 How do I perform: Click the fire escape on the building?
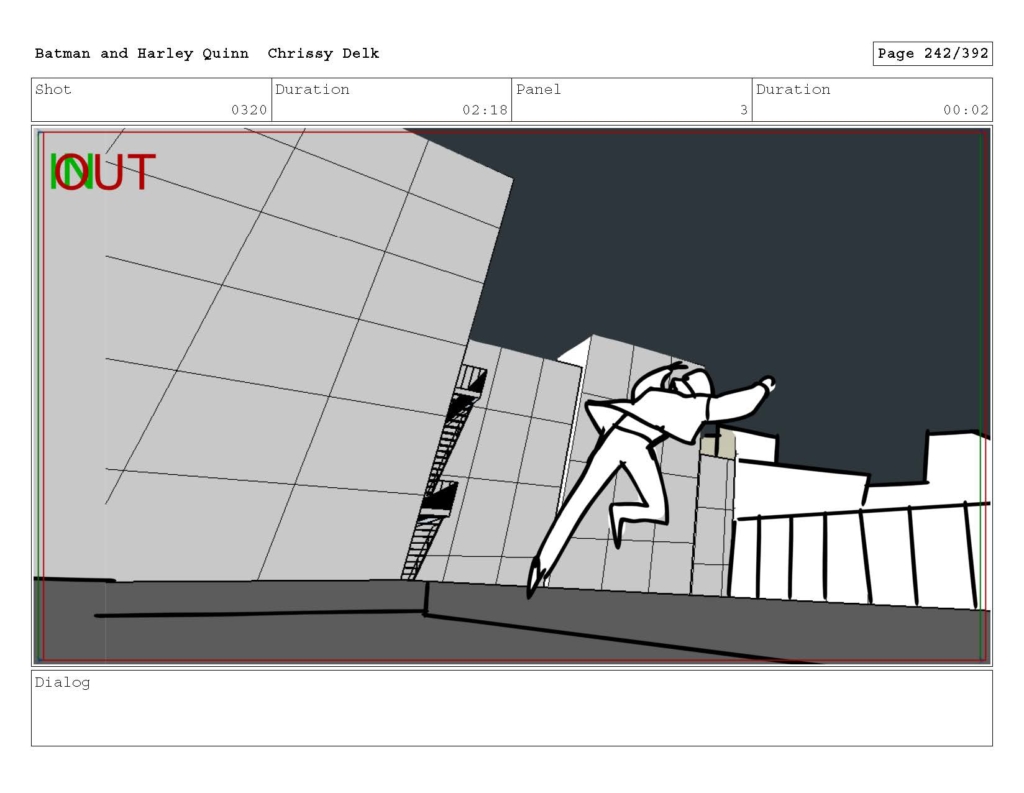[x=445, y=470]
